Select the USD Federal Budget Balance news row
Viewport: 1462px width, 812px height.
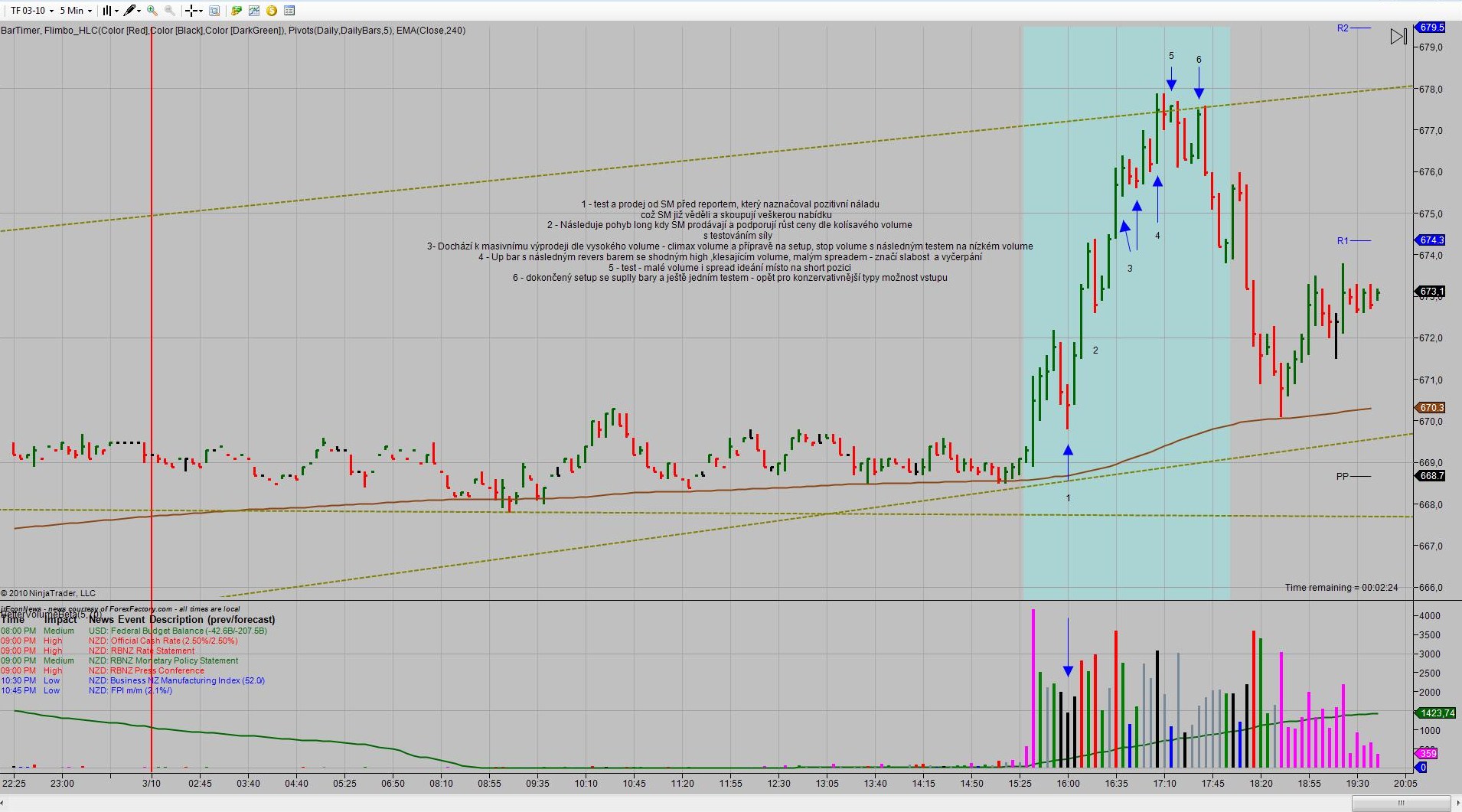pos(134,631)
